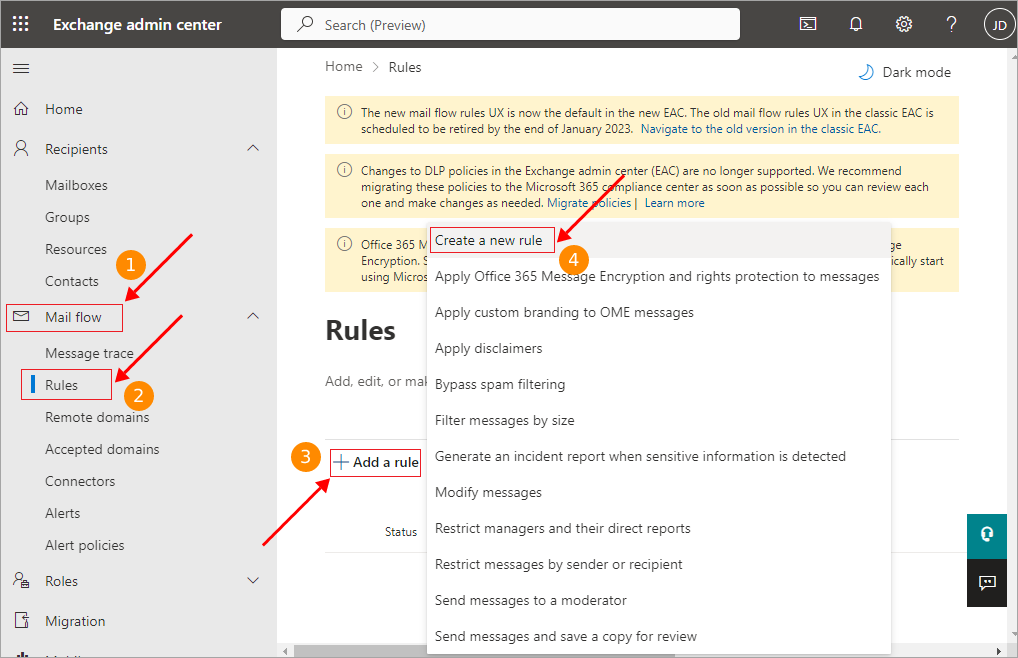Screen dimensions: 1018x658
Task: Open Alerts under Mail flow
Action: click(x=63, y=513)
